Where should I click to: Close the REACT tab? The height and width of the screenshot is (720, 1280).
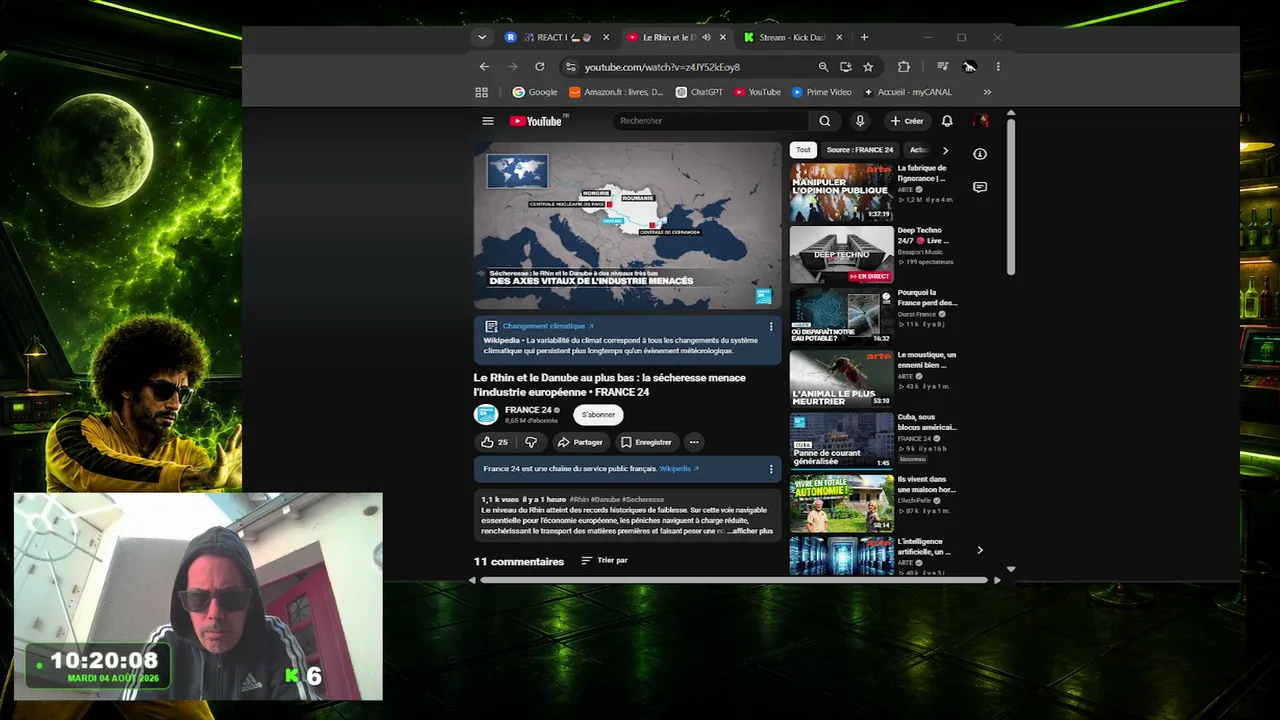pyautogui.click(x=606, y=38)
